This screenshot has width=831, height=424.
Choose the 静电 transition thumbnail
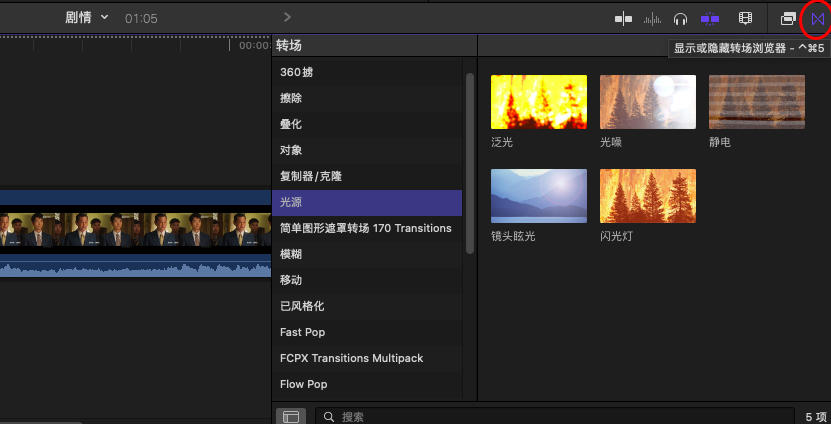click(757, 102)
